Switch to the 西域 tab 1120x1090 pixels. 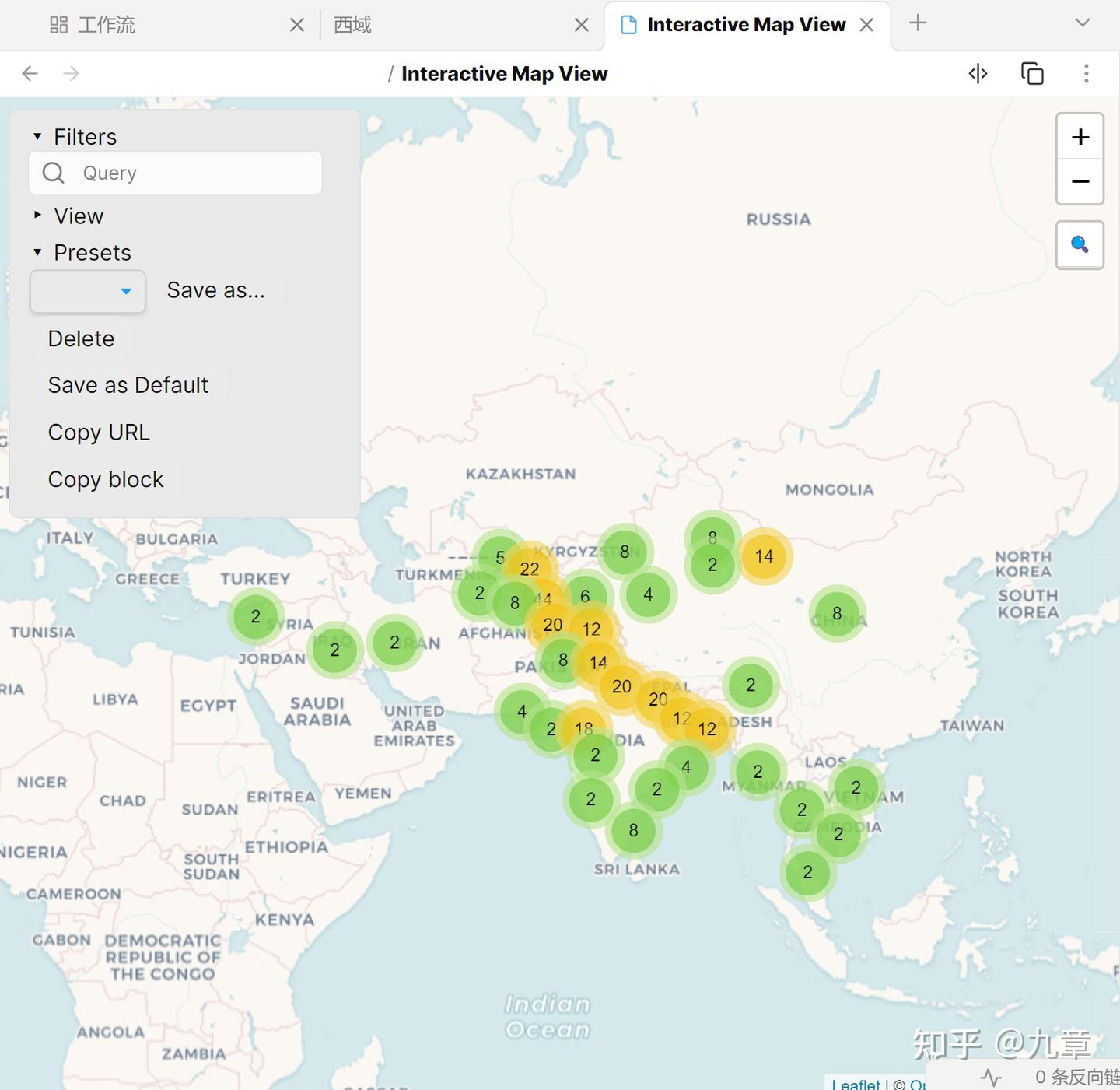[x=351, y=24]
